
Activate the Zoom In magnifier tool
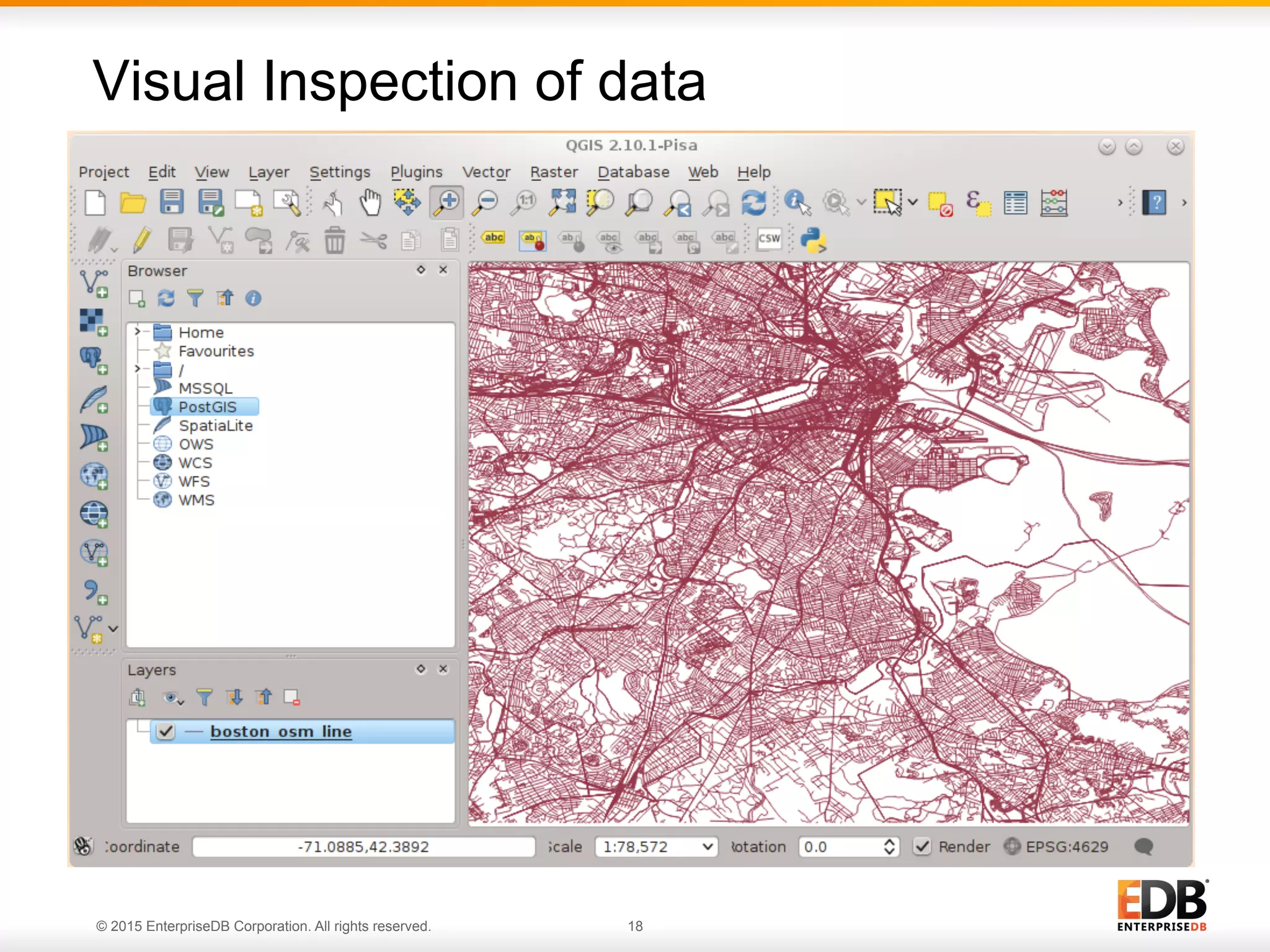(x=446, y=203)
